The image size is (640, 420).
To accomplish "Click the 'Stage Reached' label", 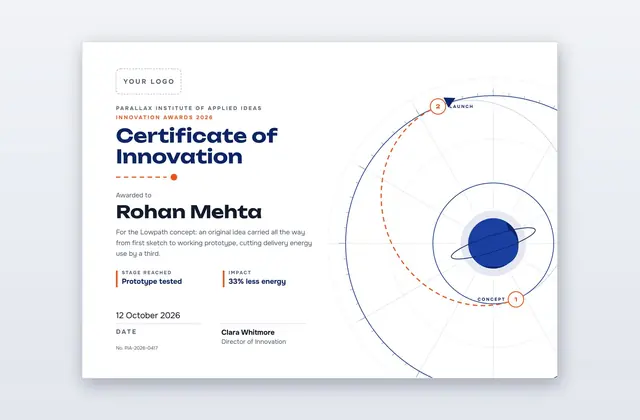I will [147, 272].
